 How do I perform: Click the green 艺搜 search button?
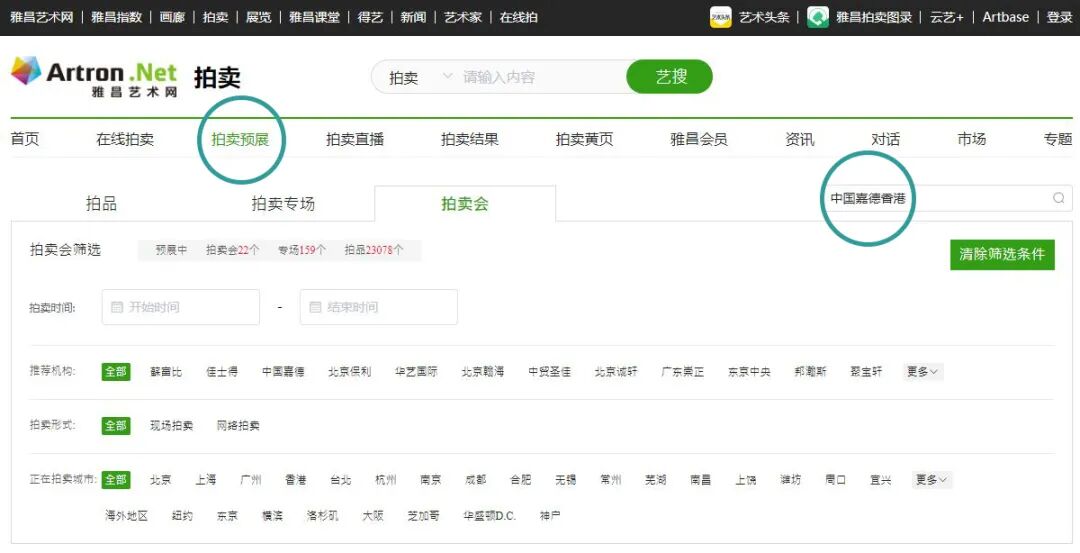tap(669, 76)
